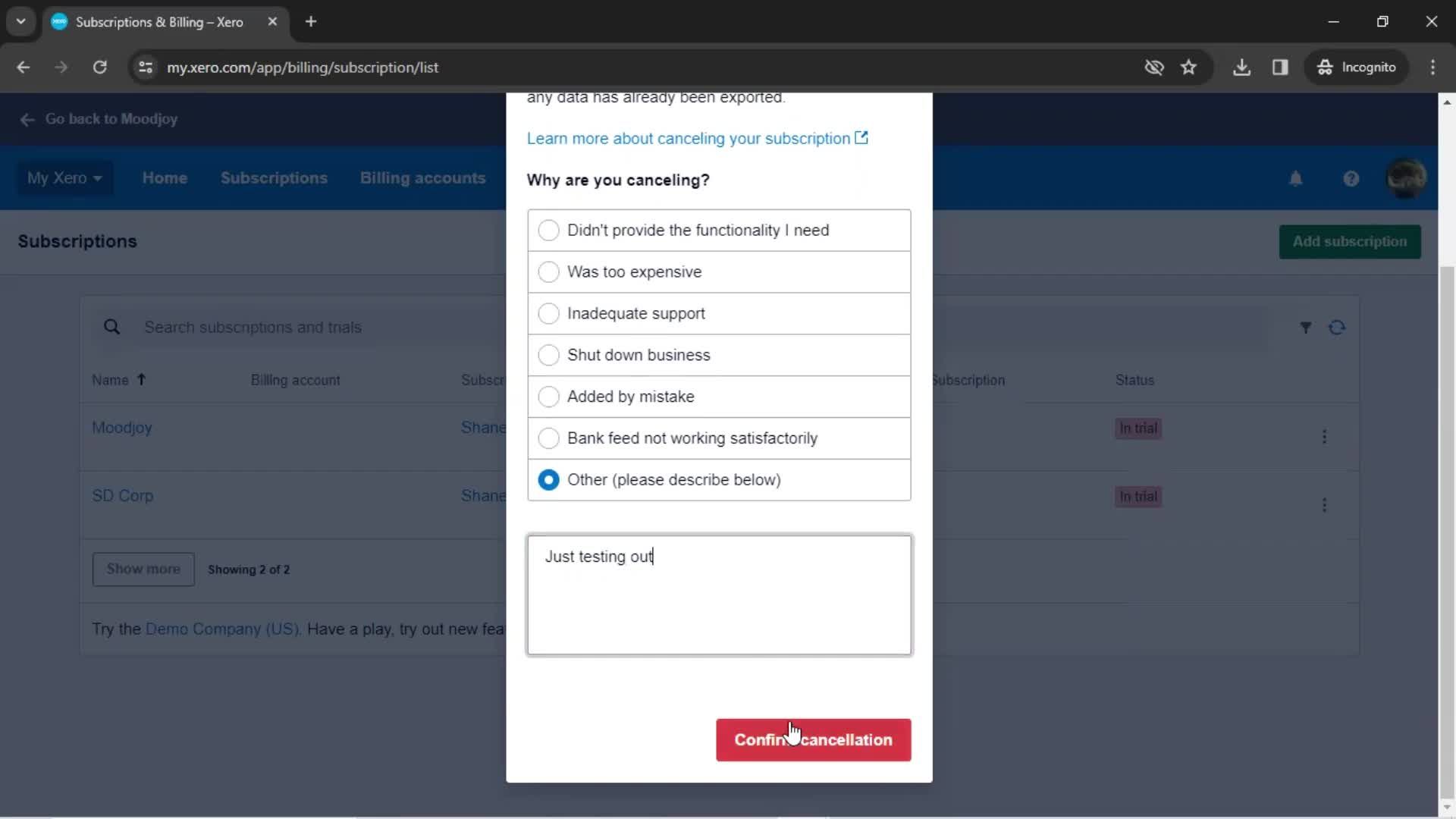
Task: Click the Show more button
Action: (x=143, y=570)
